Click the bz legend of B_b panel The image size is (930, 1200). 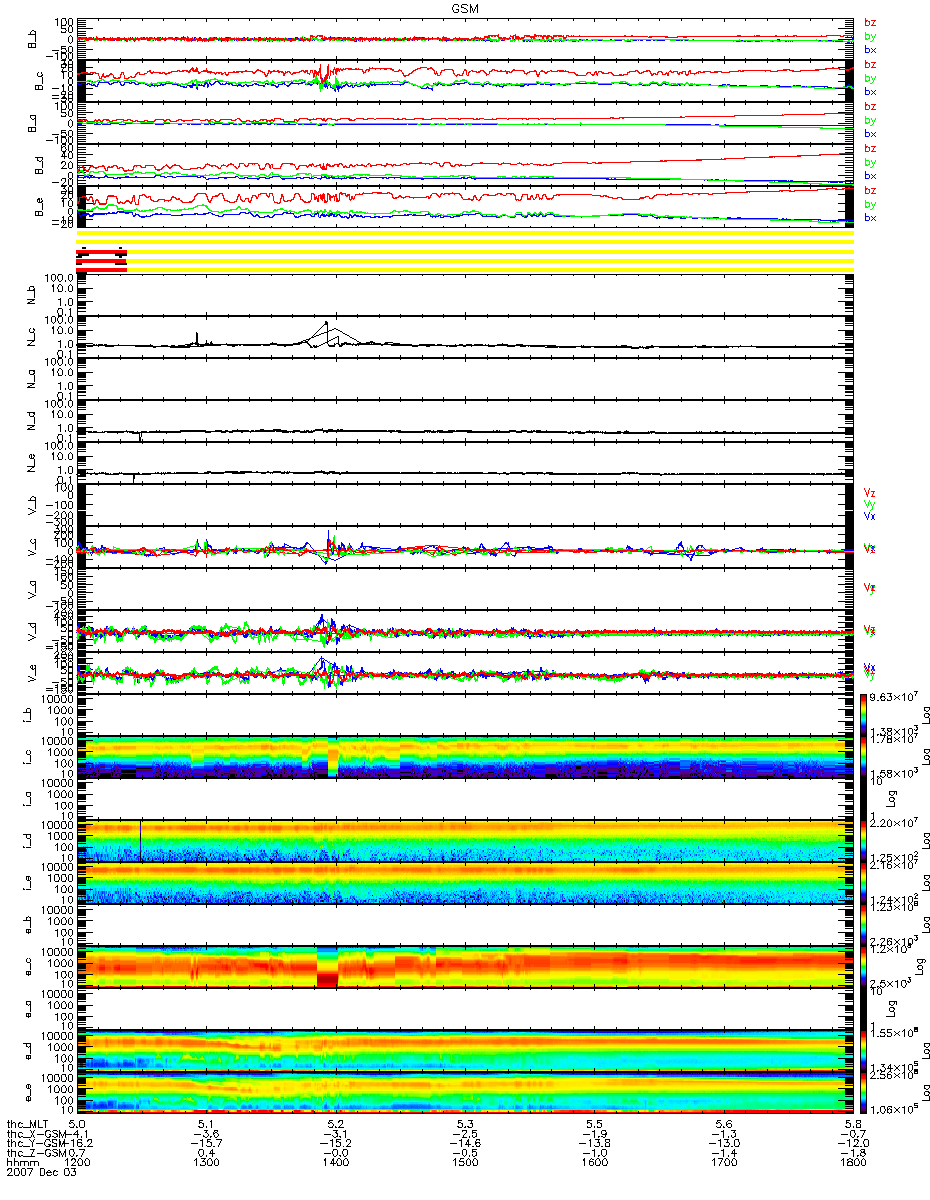(x=870, y=22)
